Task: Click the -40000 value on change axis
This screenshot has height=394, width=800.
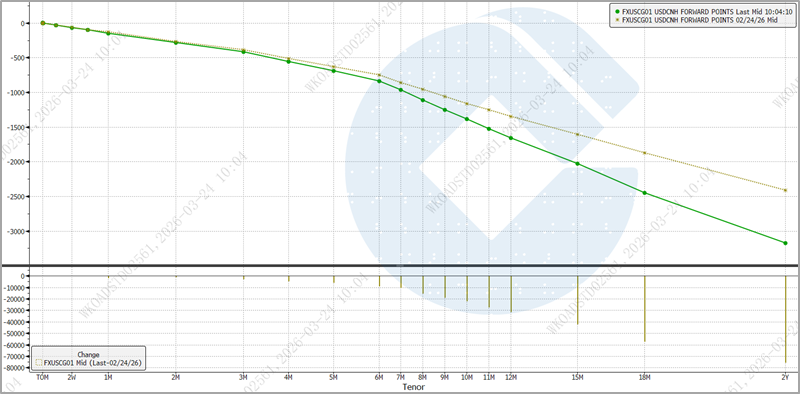Action: pyautogui.click(x=15, y=322)
